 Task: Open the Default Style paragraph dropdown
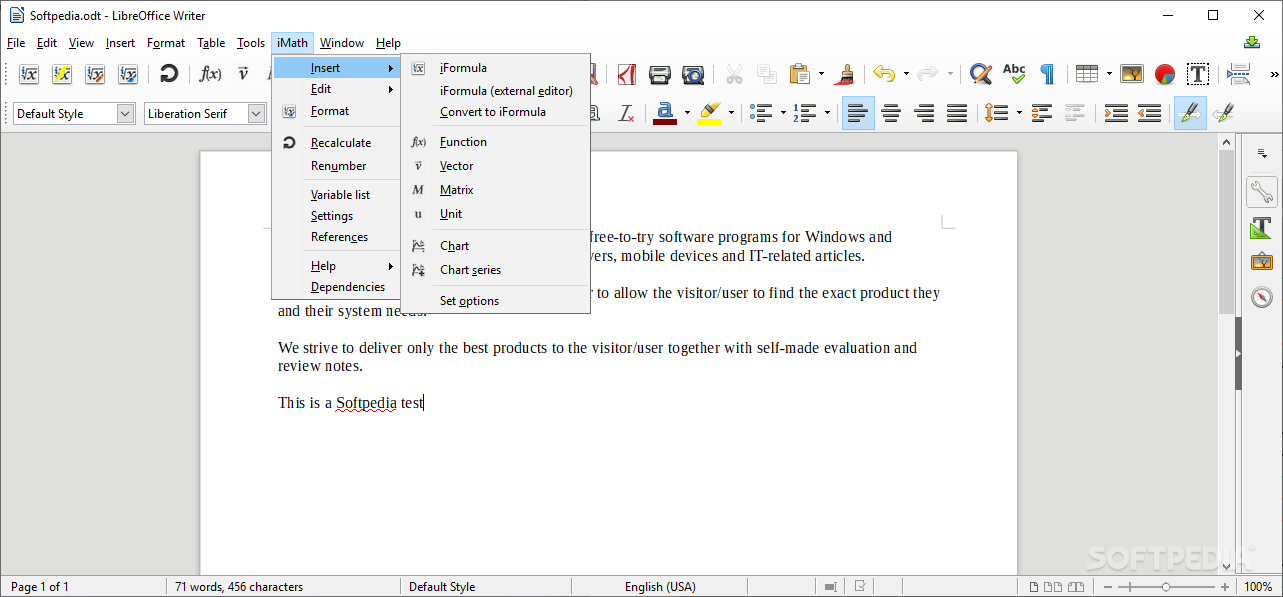(x=125, y=113)
